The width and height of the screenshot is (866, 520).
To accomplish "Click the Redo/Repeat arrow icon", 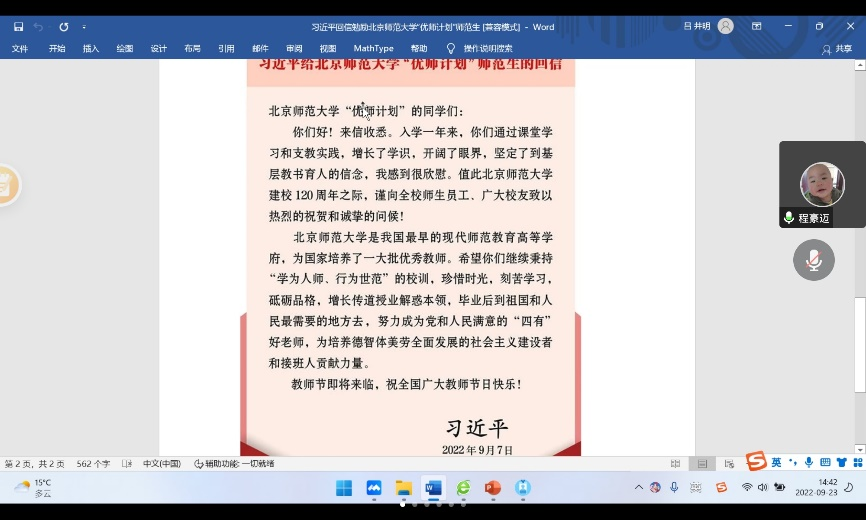I will click(64, 27).
